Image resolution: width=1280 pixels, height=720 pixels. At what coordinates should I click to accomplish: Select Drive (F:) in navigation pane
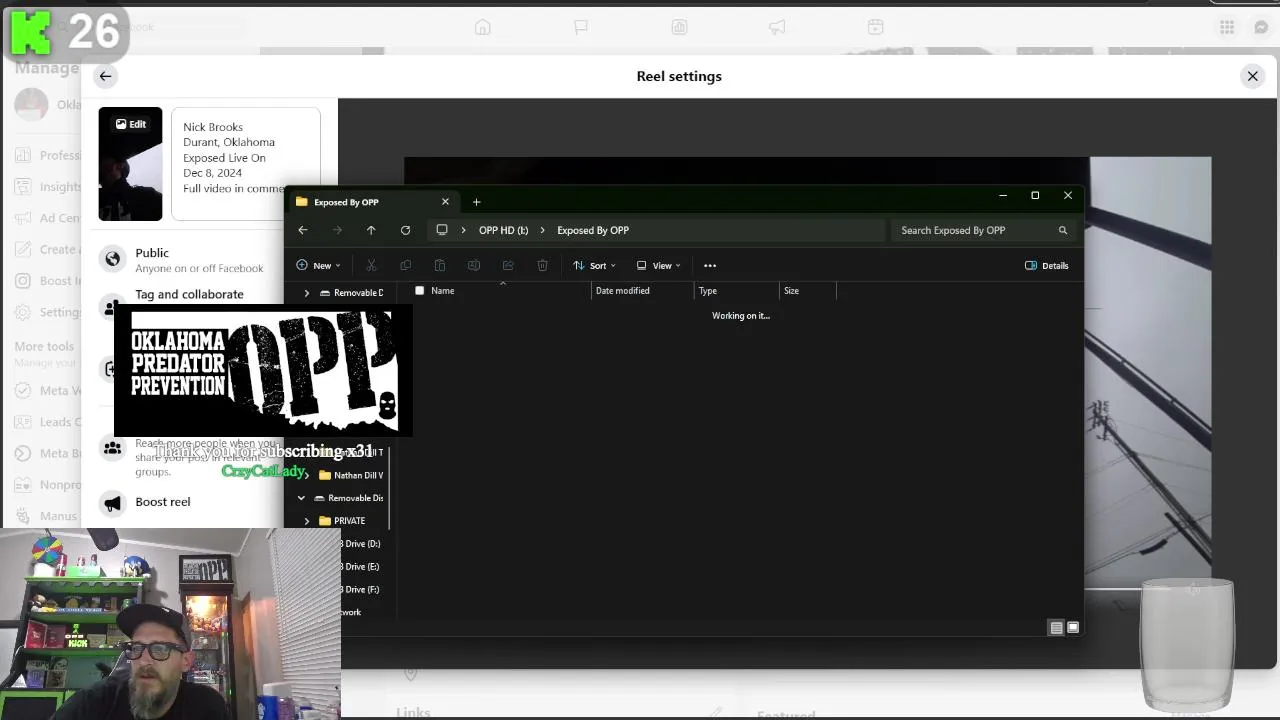361,590
